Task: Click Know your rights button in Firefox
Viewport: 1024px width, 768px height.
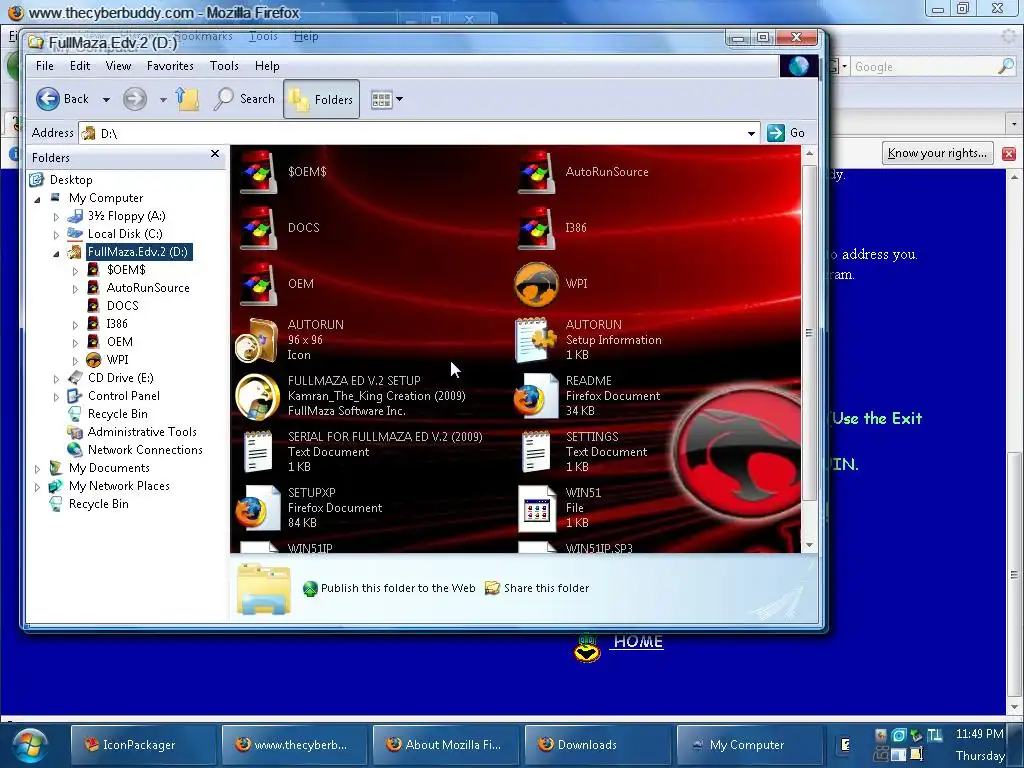Action: [x=937, y=153]
